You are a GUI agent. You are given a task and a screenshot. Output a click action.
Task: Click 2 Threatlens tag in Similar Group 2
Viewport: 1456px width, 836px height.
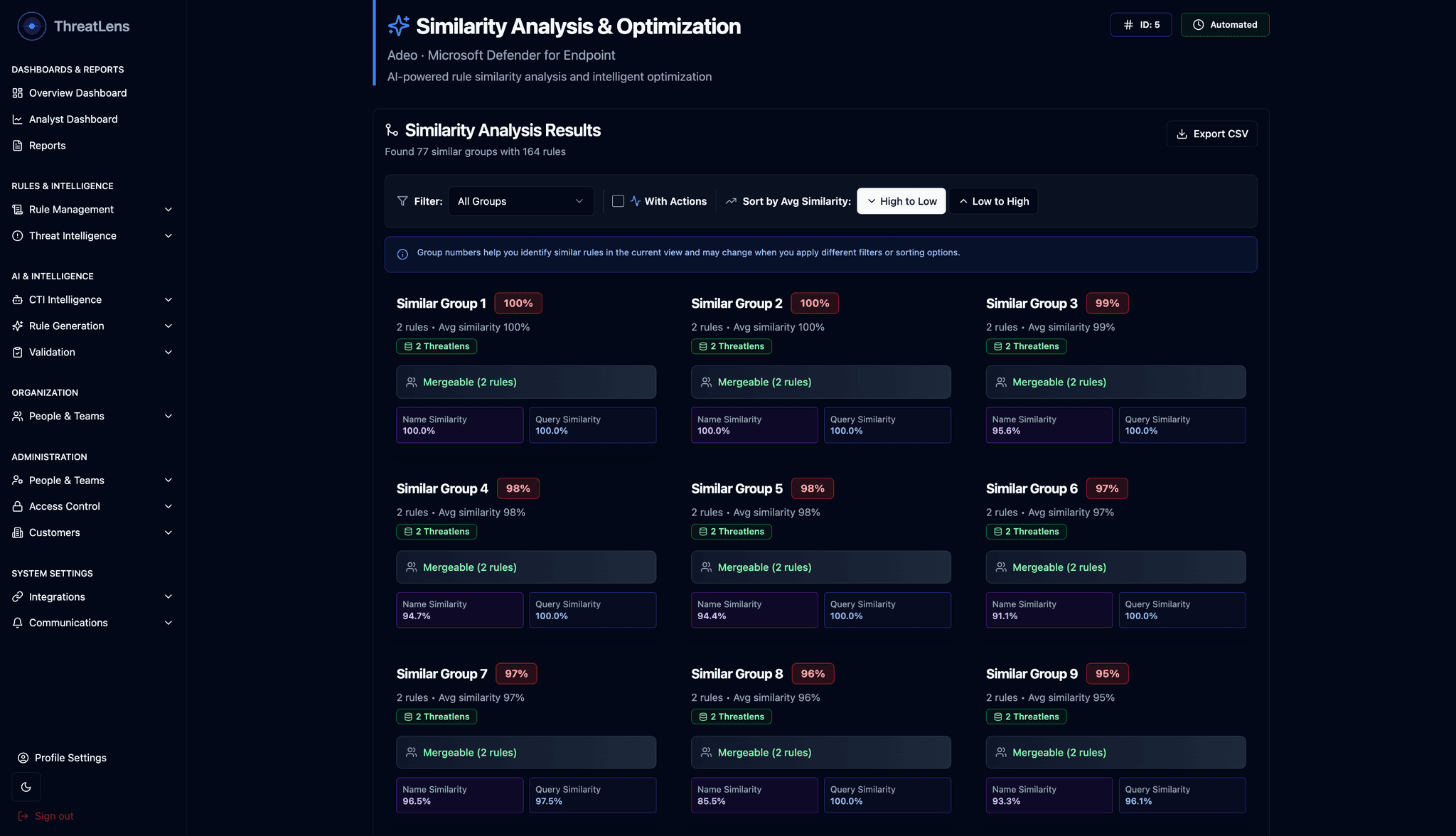[732, 346]
